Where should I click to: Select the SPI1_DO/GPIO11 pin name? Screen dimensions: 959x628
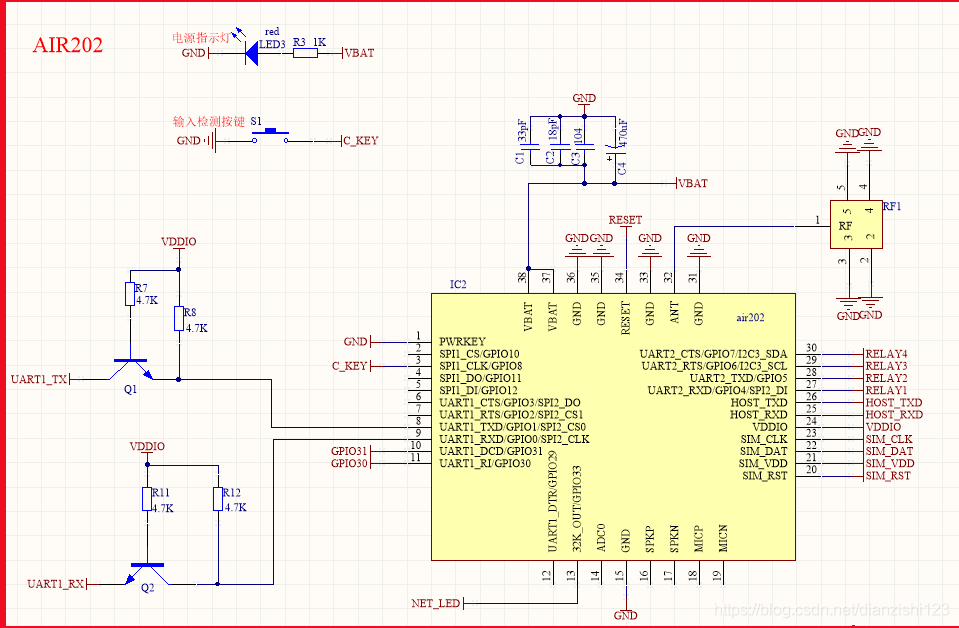click(x=480, y=379)
